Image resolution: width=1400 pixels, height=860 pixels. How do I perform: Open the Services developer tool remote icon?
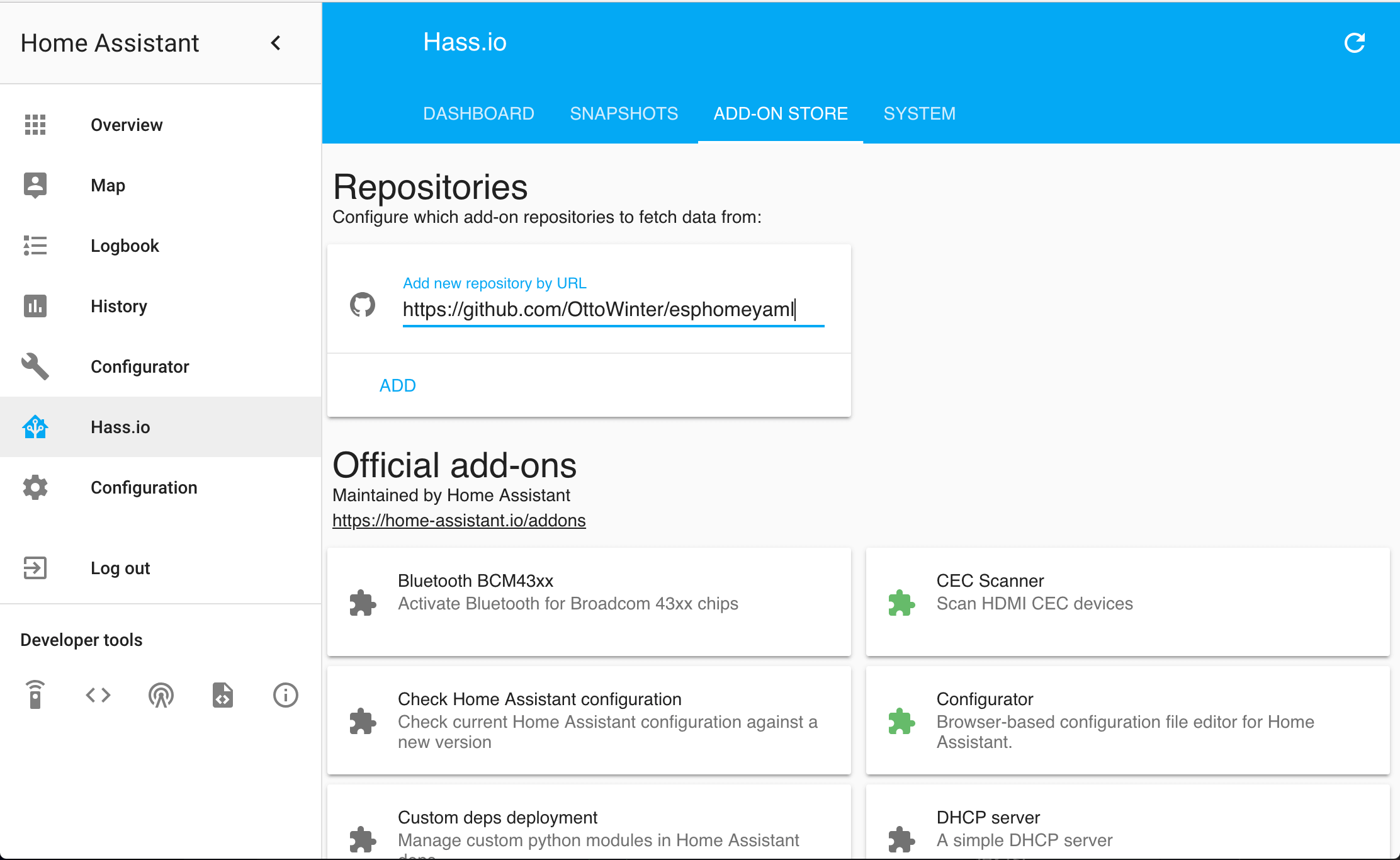[36, 695]
